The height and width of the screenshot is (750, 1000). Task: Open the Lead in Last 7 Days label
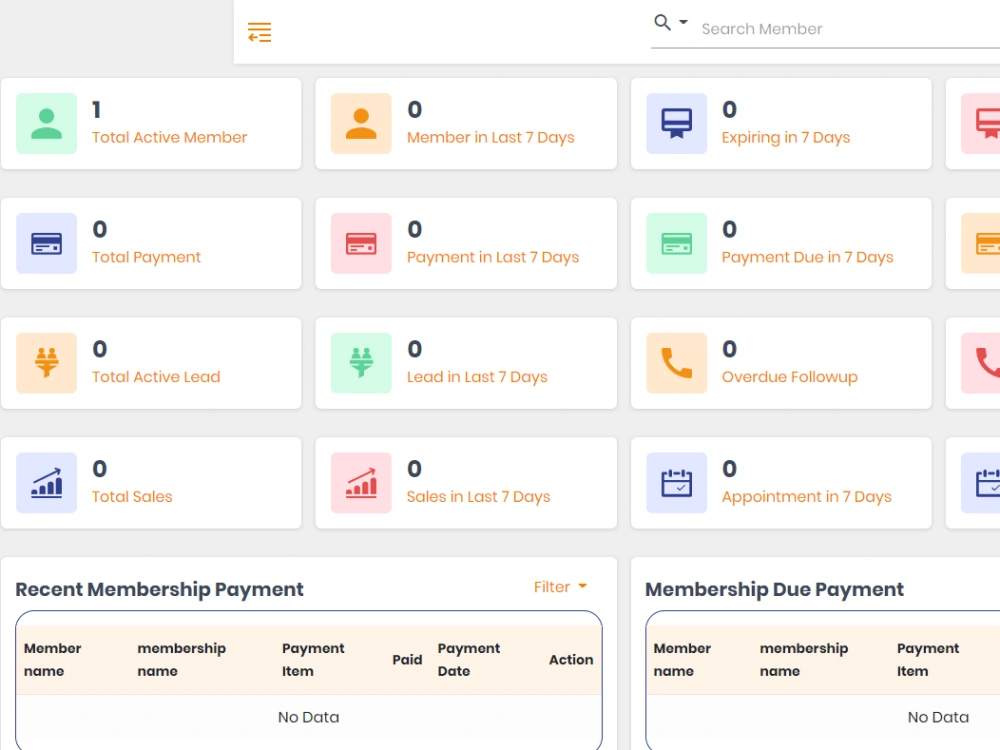click(x=477, y=377)
